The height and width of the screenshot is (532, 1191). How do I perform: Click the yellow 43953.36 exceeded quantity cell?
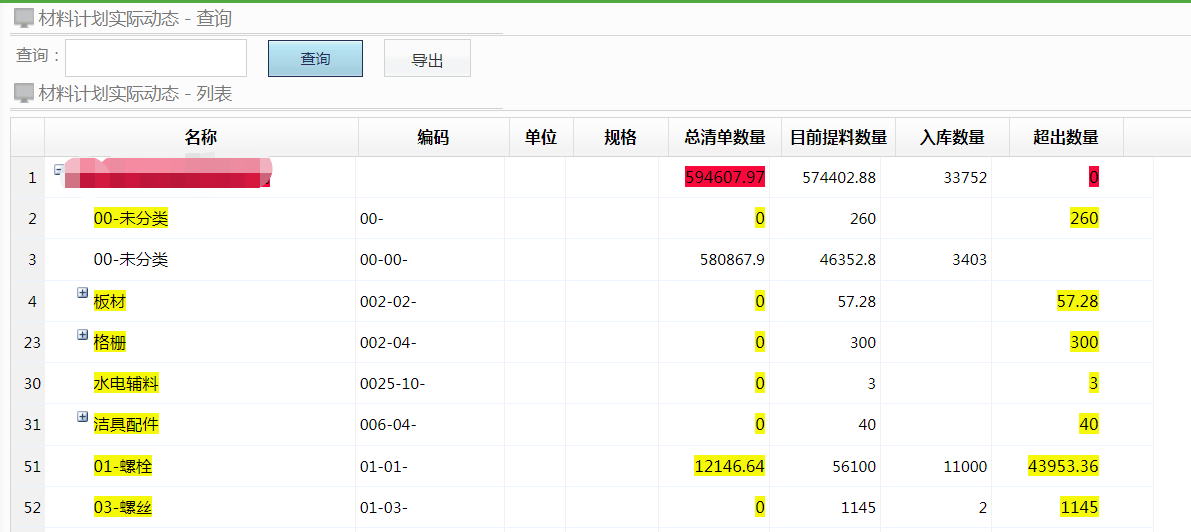coord(1063,467)
